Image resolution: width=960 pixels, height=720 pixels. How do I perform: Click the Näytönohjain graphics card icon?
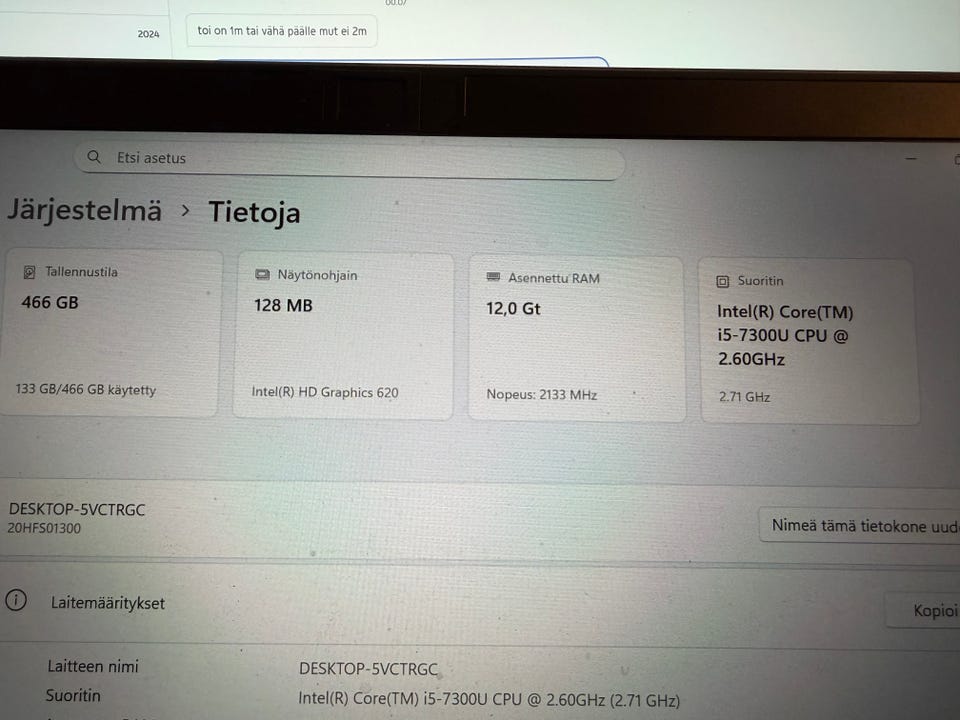262,274
